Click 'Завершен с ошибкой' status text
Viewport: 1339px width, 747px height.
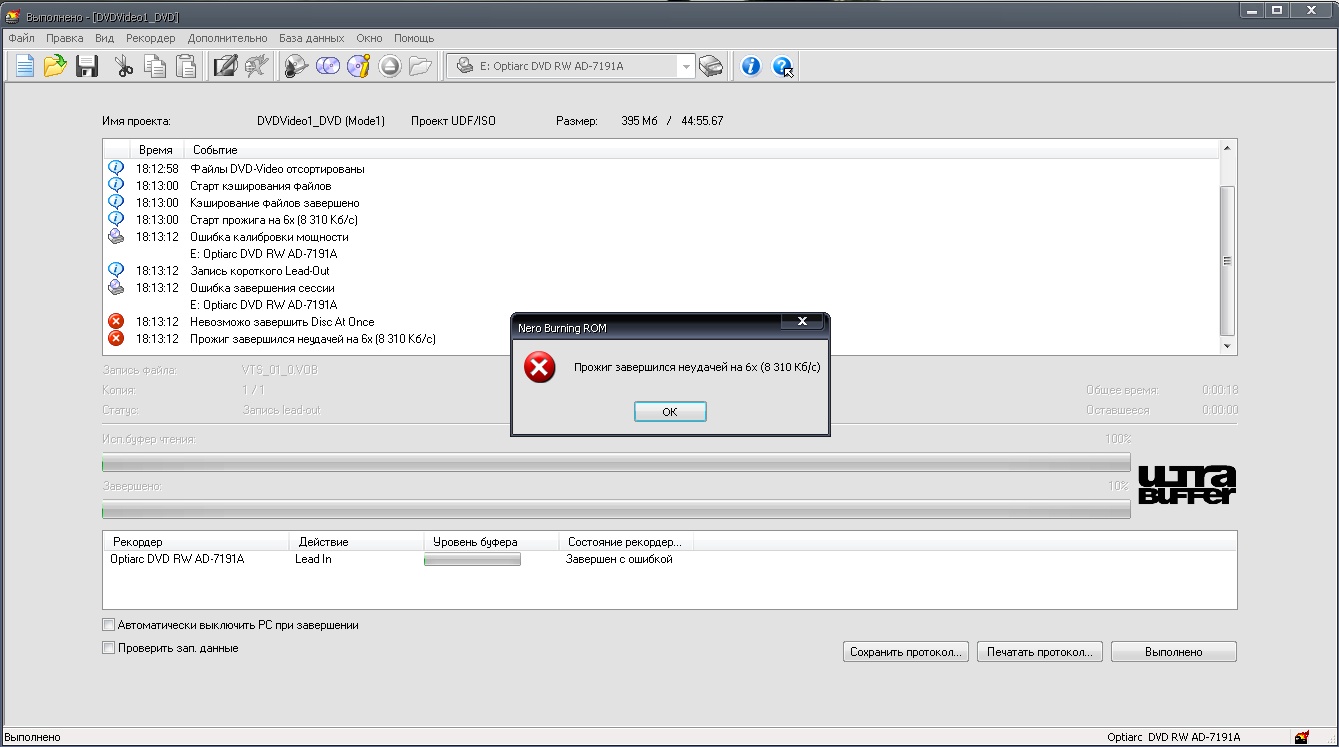619,560
